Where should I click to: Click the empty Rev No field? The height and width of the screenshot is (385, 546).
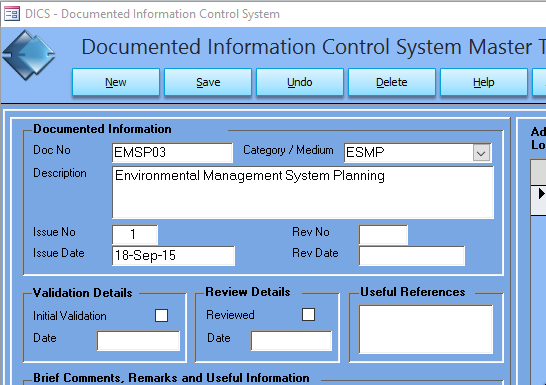[383, 234]
